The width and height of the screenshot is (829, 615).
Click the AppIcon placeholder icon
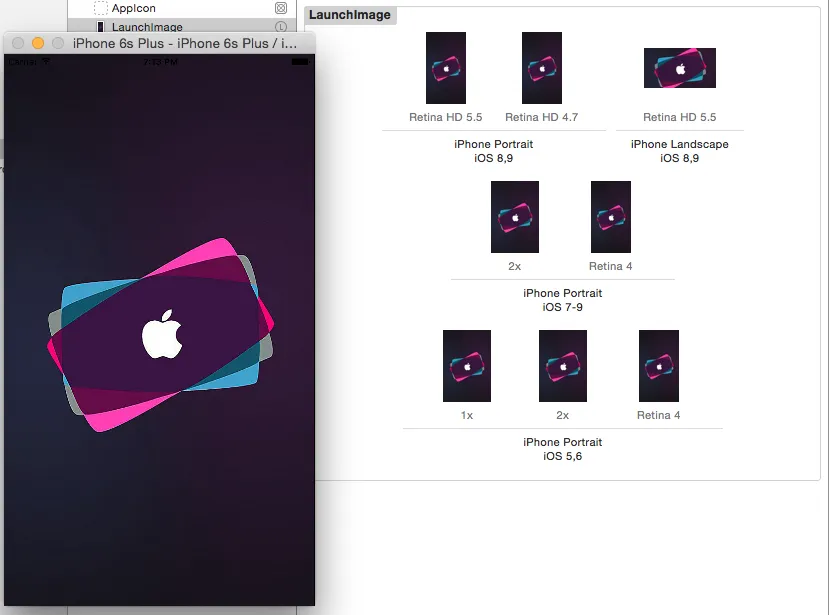100,8
